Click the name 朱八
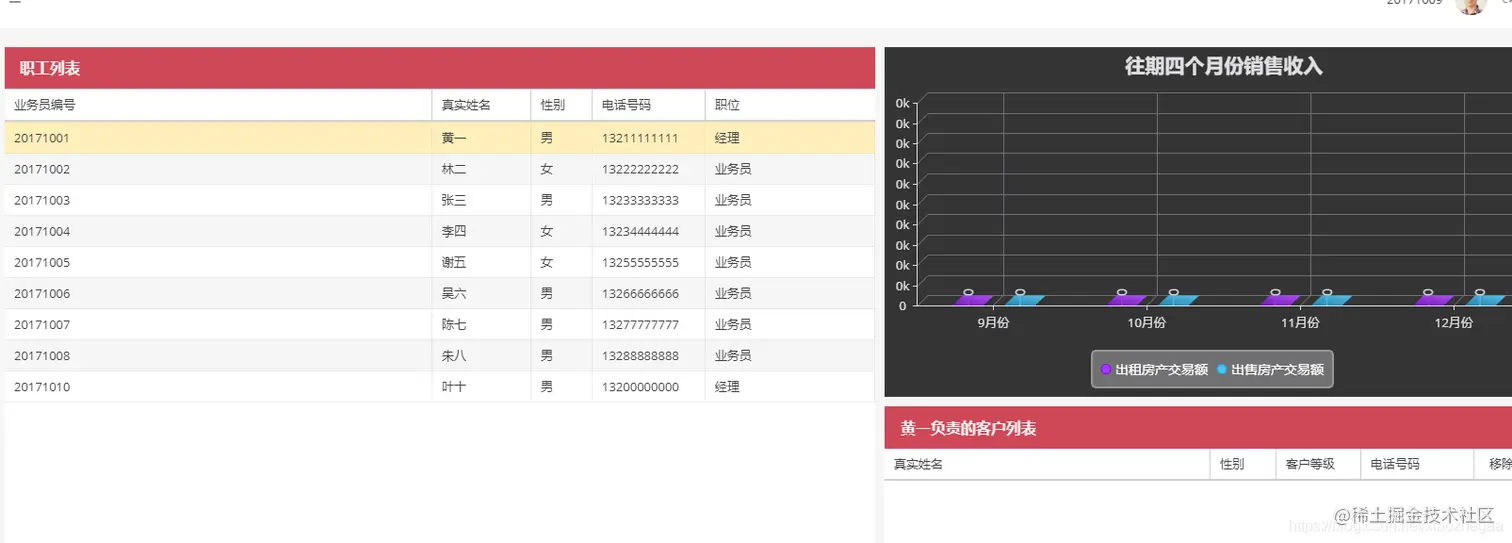The width and height of the screenshot is (1512, 543). (x=454, y=355)
